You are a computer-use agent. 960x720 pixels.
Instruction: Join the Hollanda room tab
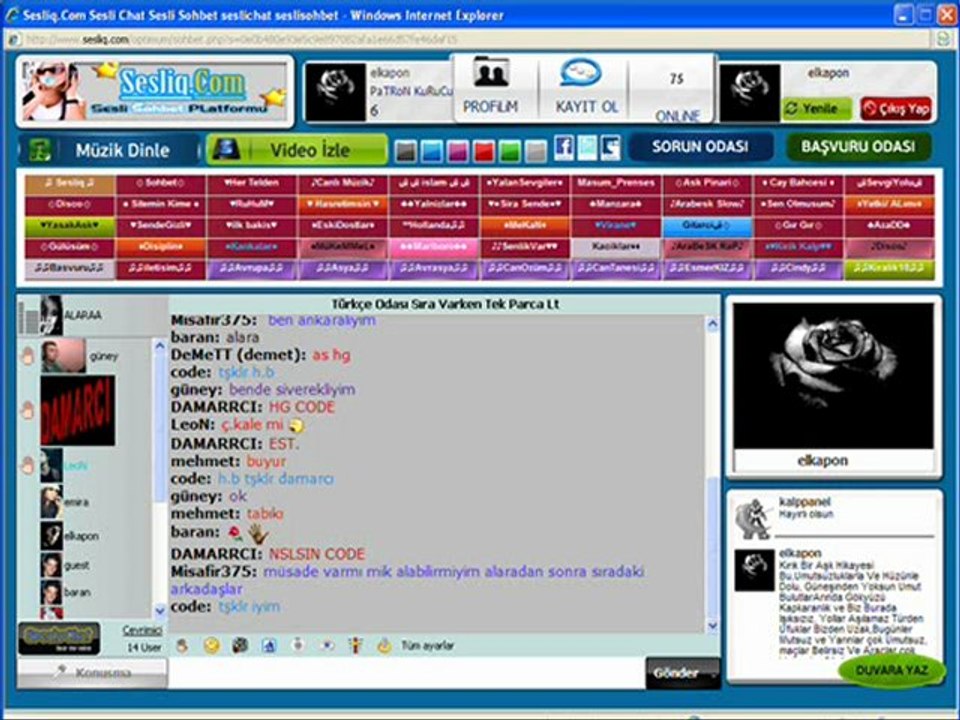point(433,227)
